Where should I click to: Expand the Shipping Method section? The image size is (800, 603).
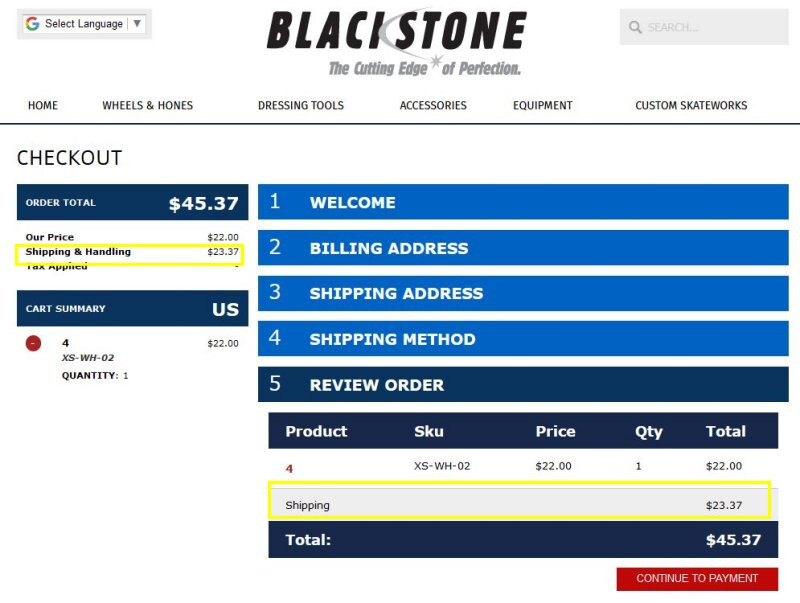[x=524, y=339]
